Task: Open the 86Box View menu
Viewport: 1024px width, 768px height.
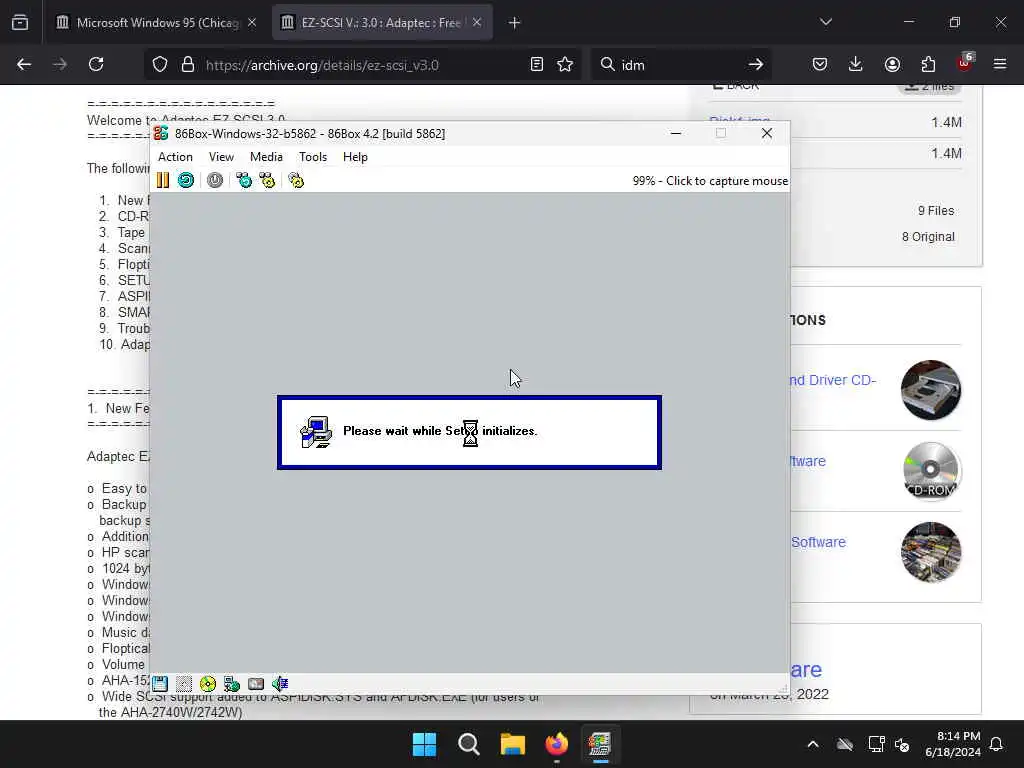Action: [x=221, y=157]
